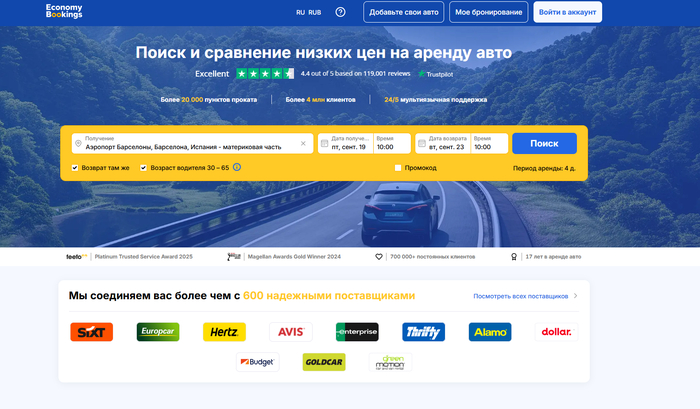Clear the pickup location with X icon

tap(305, 144)
